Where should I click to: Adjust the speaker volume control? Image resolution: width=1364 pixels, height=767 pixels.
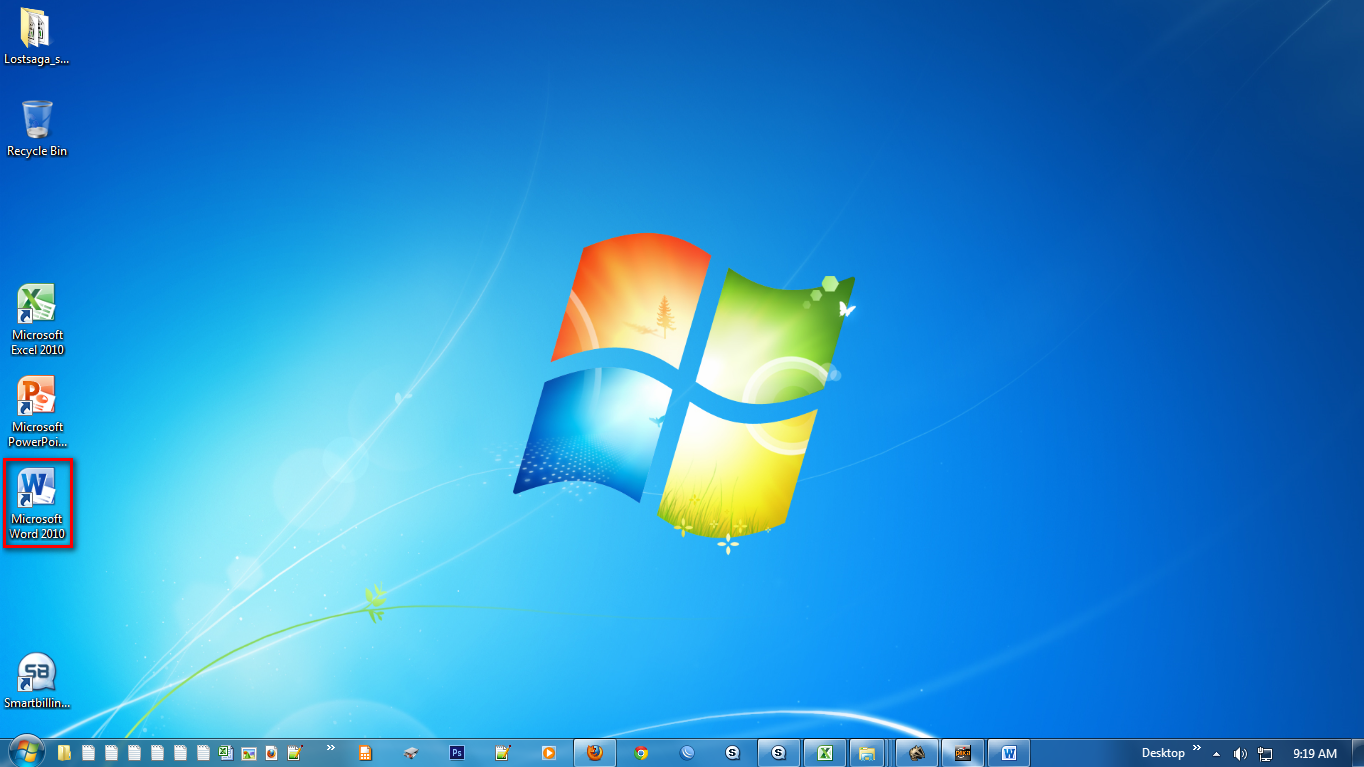tap(1240, 752)
